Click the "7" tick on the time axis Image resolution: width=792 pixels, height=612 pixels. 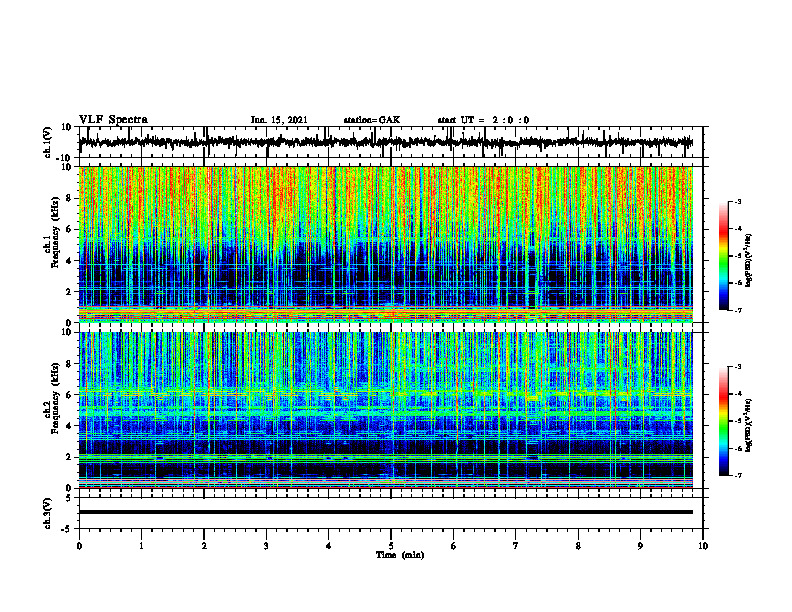tap(516, 546)
